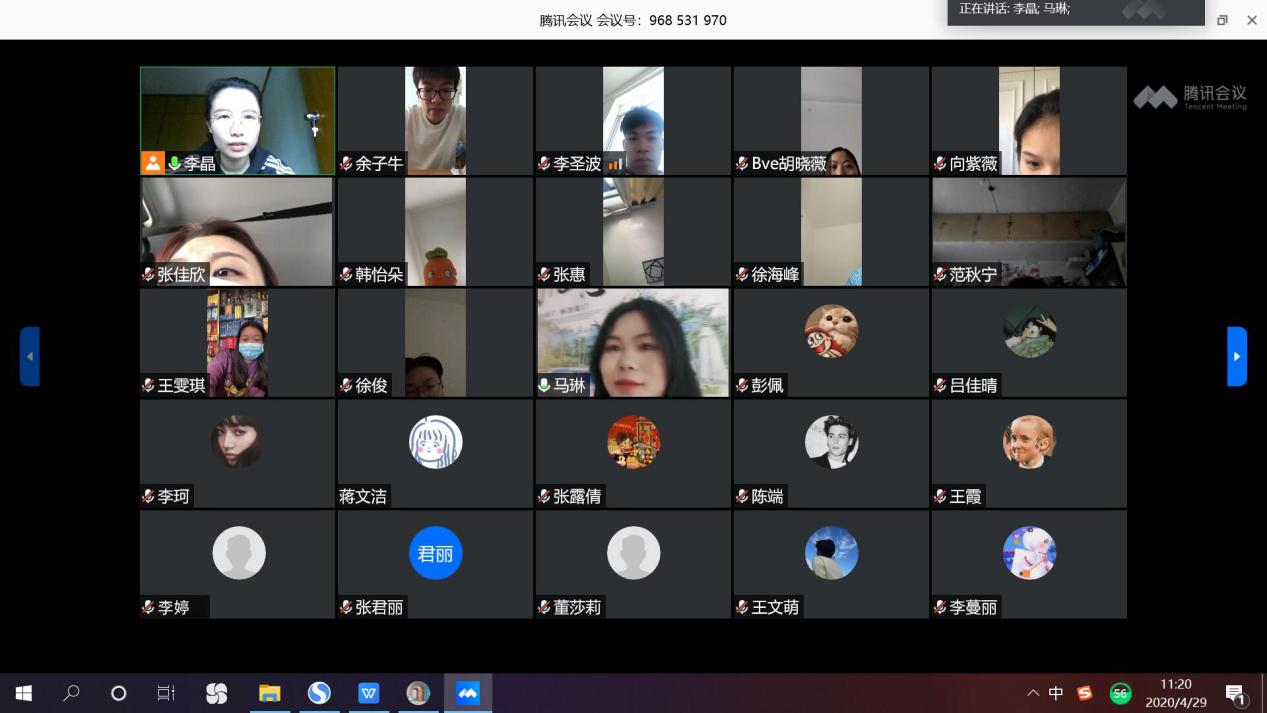This screenshot has height=713, width=1267.
Task: Go to next page of participants
Action: [1237, 356]
